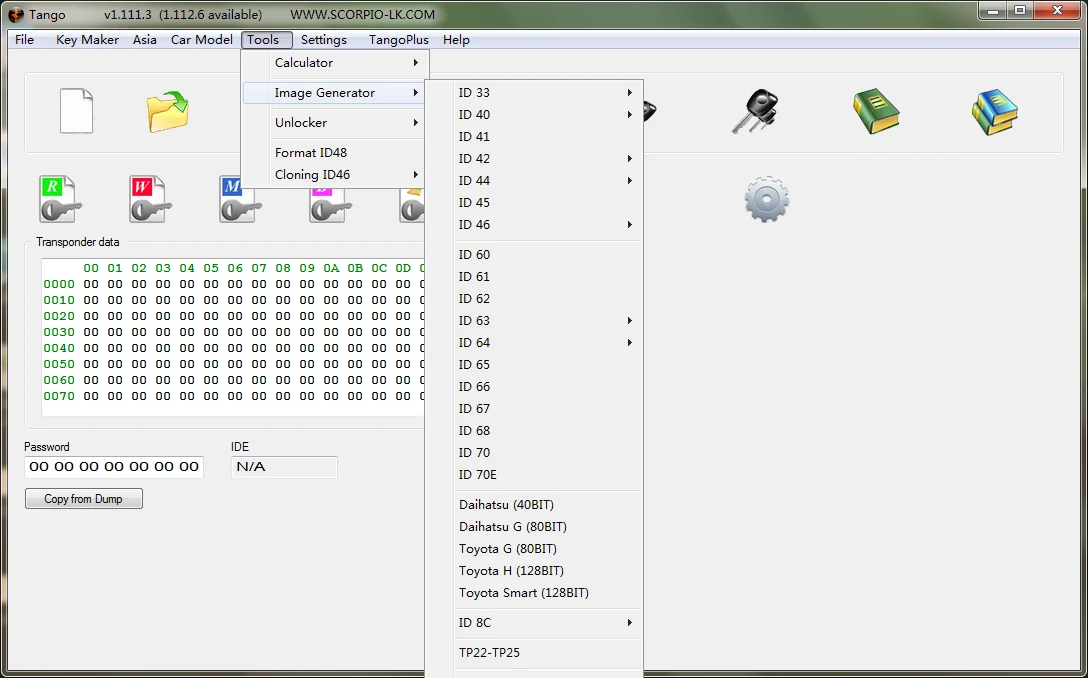The height and width of the screenshot is (678, 1088).
Task: Choose Toyota Smart (128BIT)
Action: coord(534,593)
